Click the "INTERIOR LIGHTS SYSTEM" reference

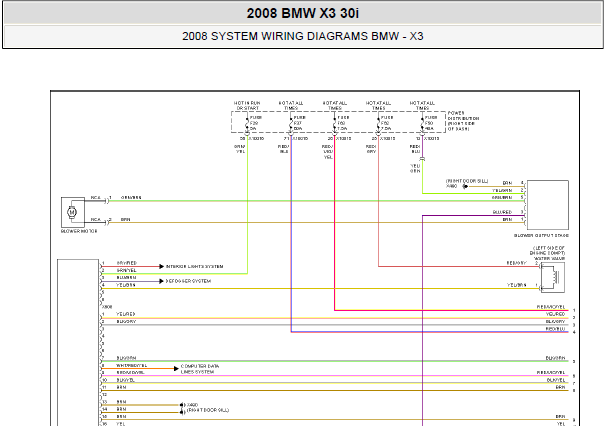[195, 267]
